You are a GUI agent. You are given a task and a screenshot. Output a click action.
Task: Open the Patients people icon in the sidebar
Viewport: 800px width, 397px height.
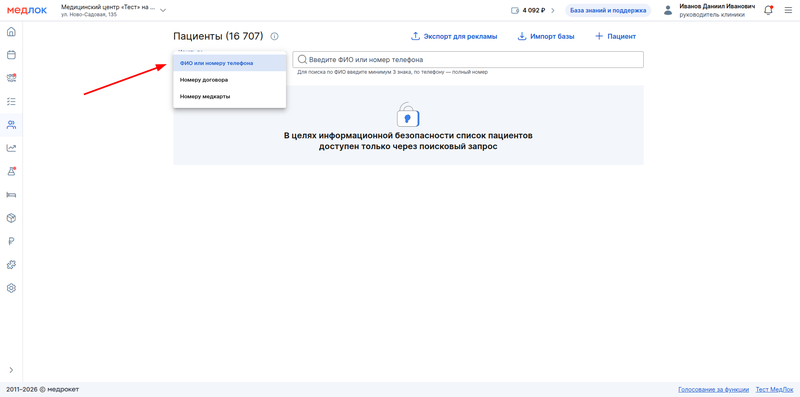coord(11,125)
